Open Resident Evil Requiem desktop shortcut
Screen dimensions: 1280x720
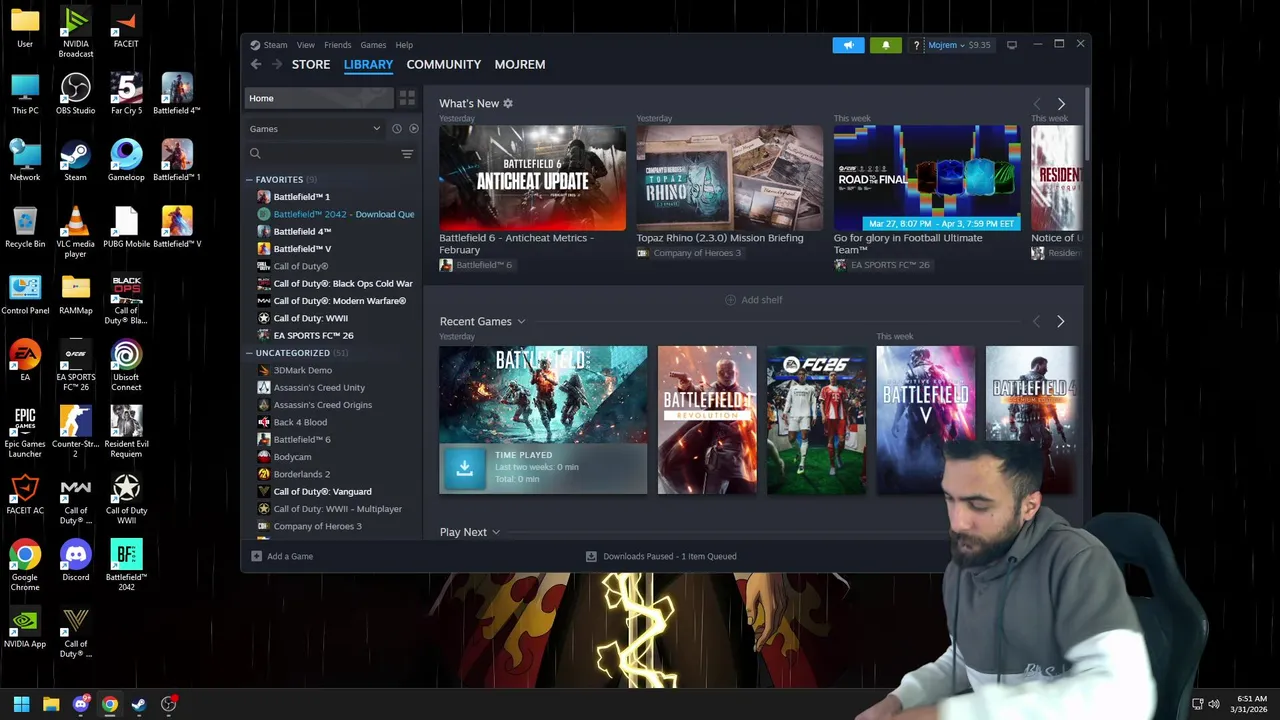click(x=126, y=432)
